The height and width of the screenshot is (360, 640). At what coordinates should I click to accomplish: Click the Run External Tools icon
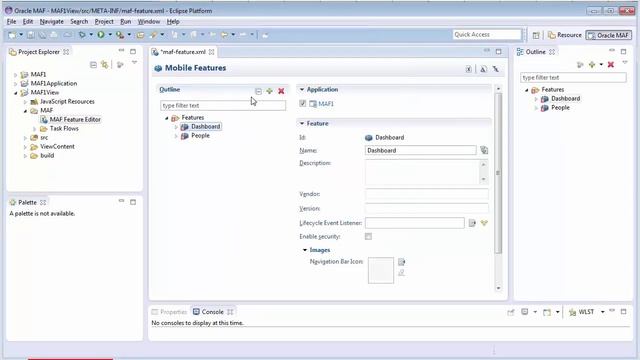[120, 35]
